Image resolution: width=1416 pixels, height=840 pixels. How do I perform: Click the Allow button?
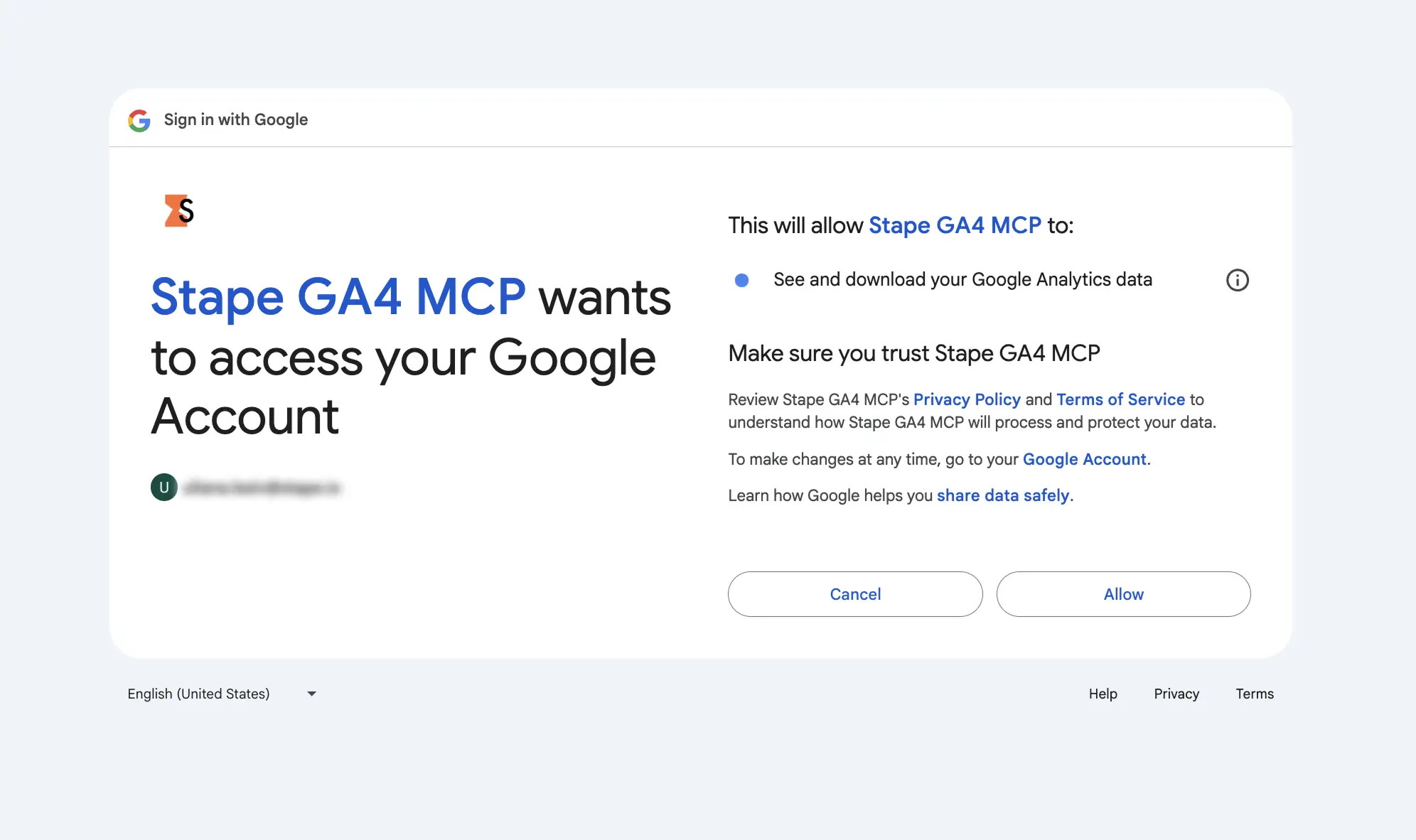coord(1123,594)
